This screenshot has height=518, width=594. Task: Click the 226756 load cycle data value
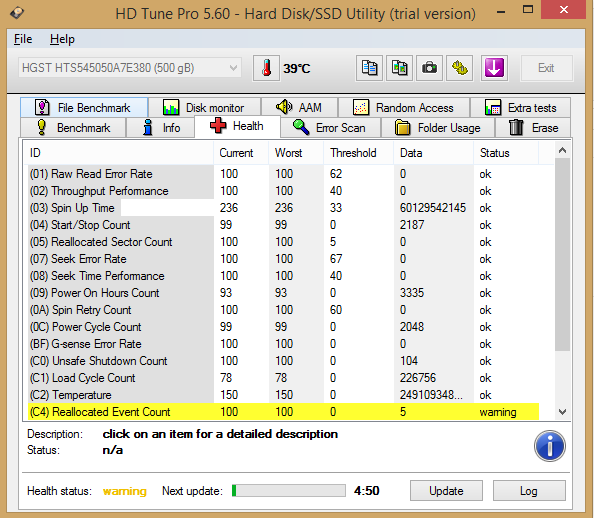[418, 378]
